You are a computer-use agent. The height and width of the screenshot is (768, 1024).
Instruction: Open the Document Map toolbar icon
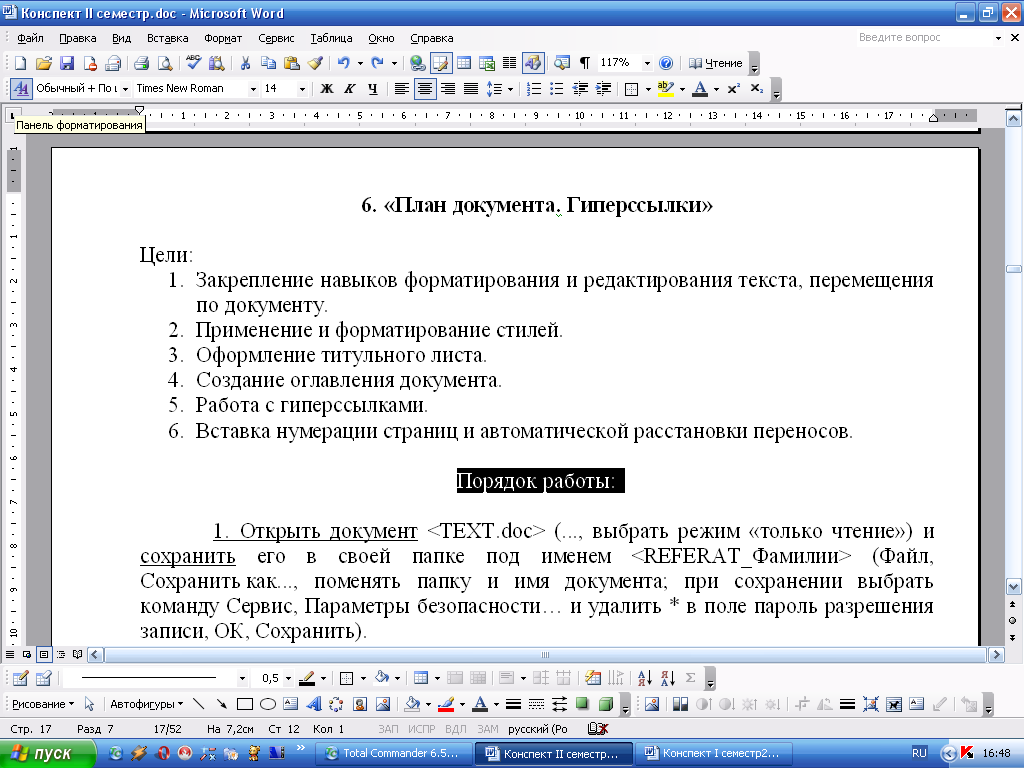point(562,63)
